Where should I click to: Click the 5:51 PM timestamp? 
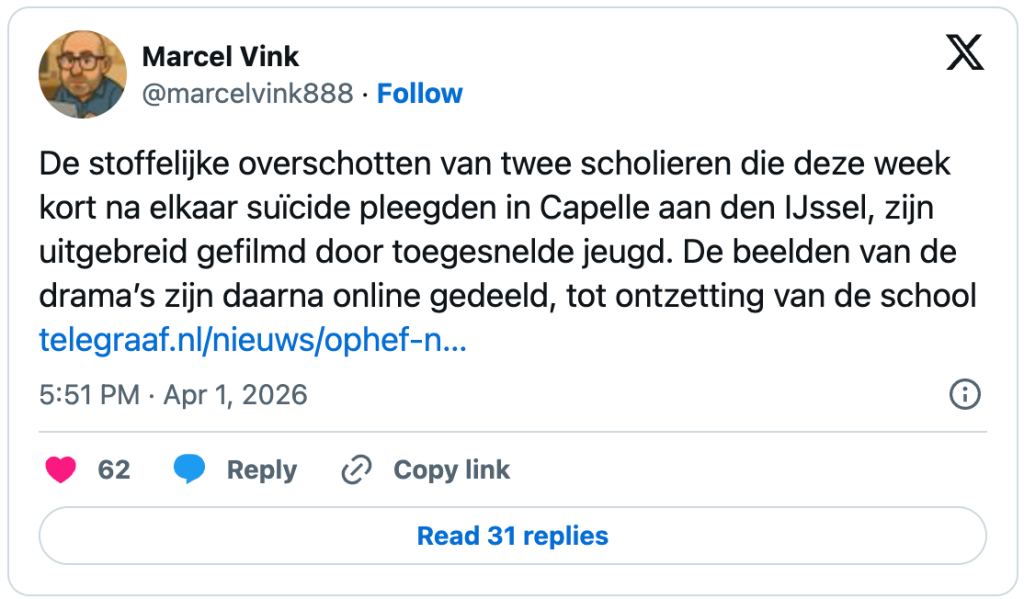[89, 395]
